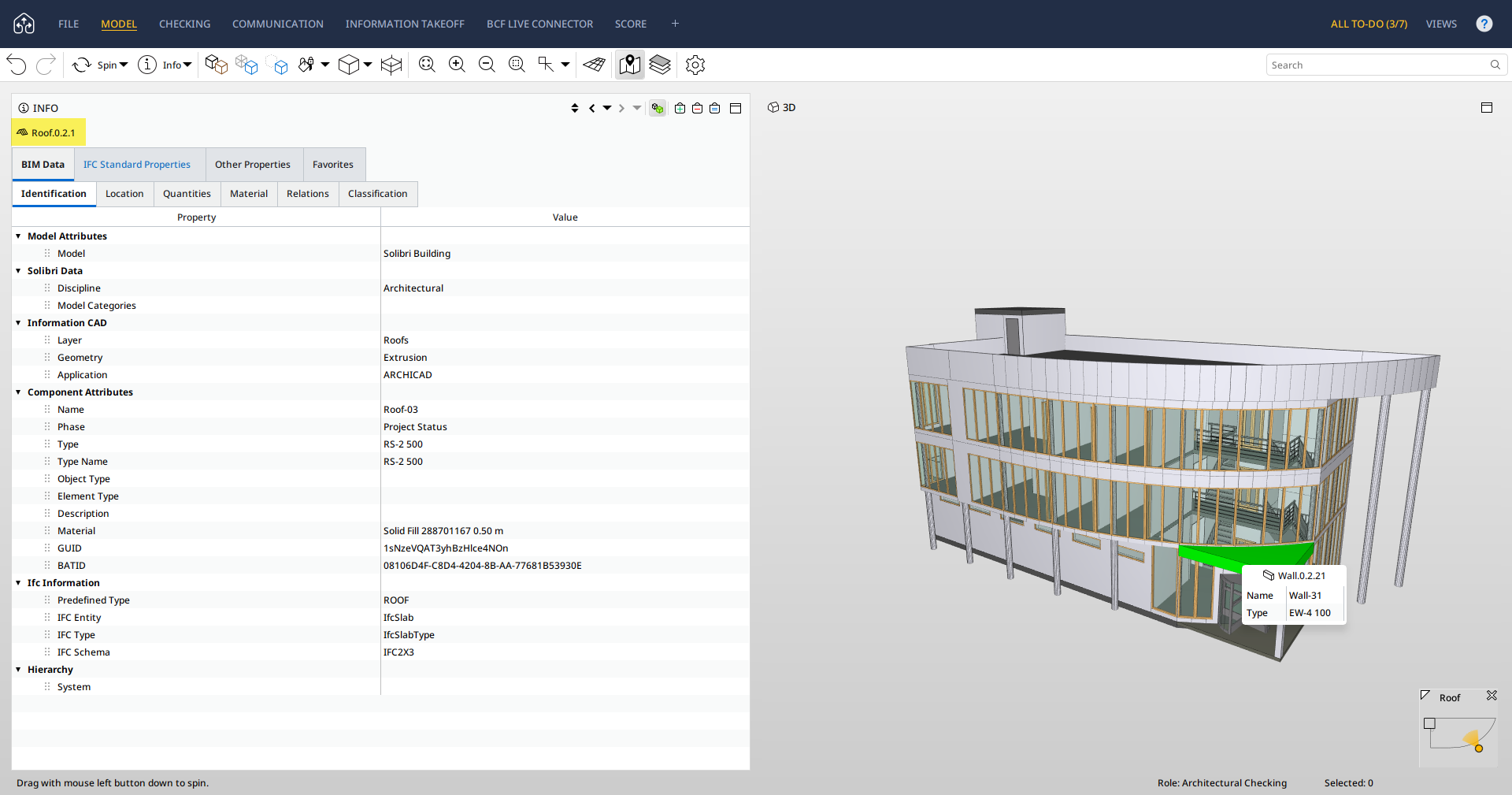Collapse the Component Attributes group
Screen dimensions: 1512x795
[18, 392]
